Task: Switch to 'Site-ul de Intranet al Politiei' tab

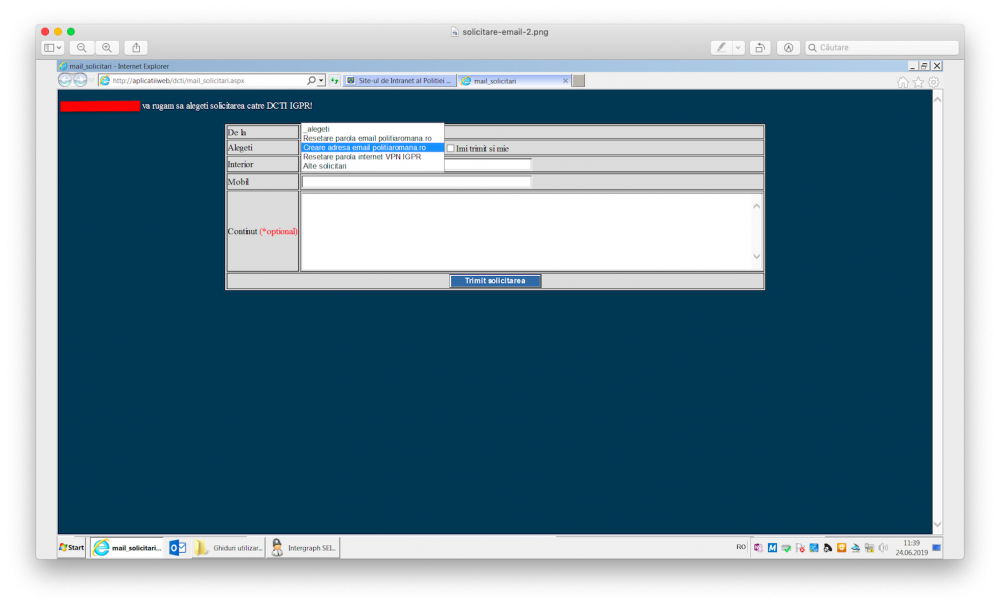Action: (x=400, y=81)
